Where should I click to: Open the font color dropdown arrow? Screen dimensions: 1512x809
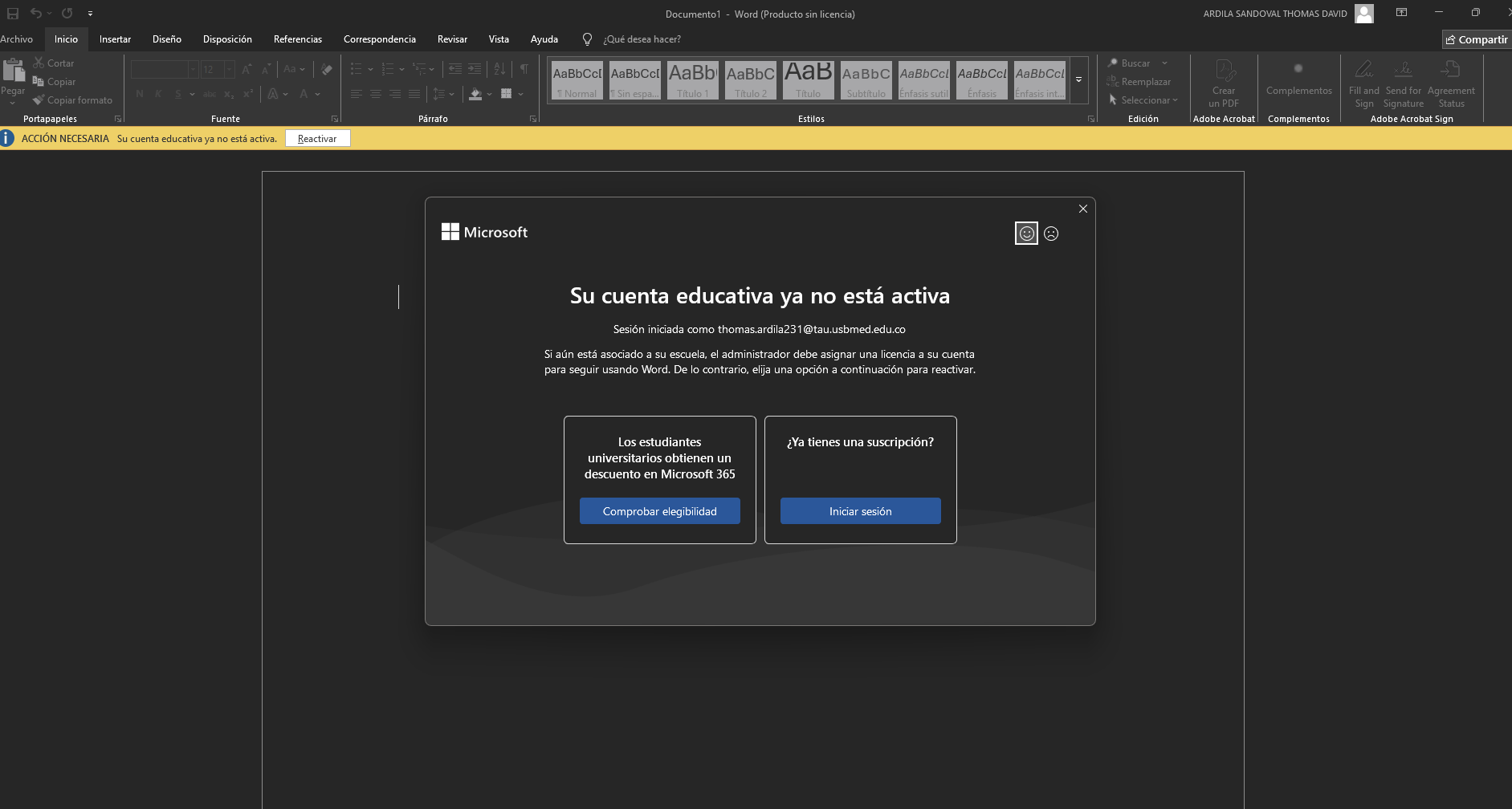[318, 95]
